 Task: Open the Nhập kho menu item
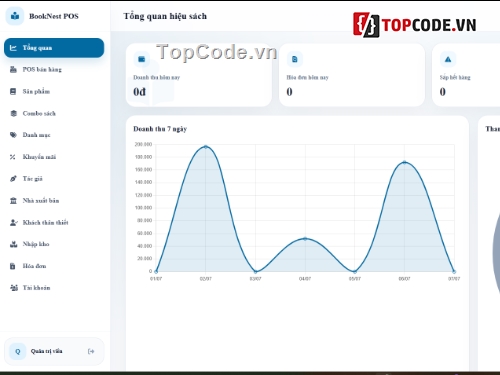(x=54, y=244)
